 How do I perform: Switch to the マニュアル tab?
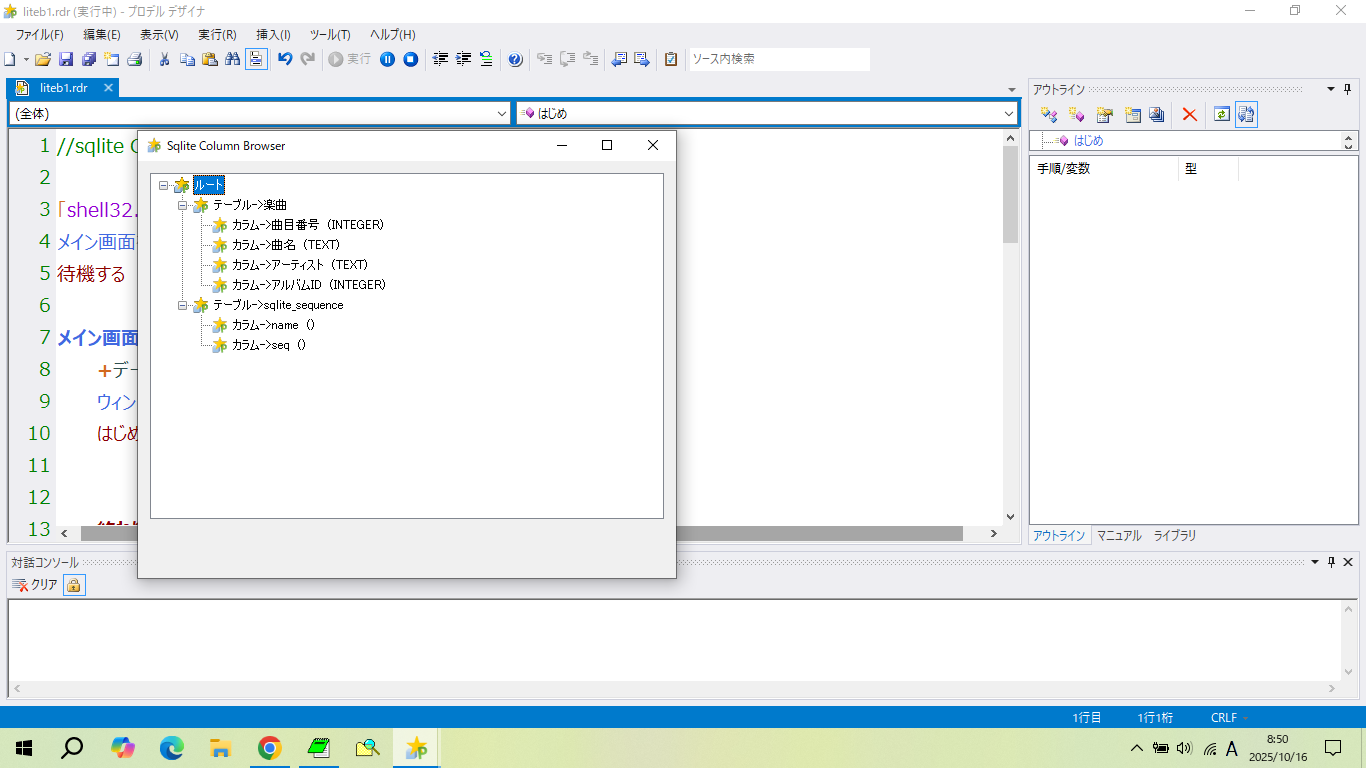click(1119, 536)
